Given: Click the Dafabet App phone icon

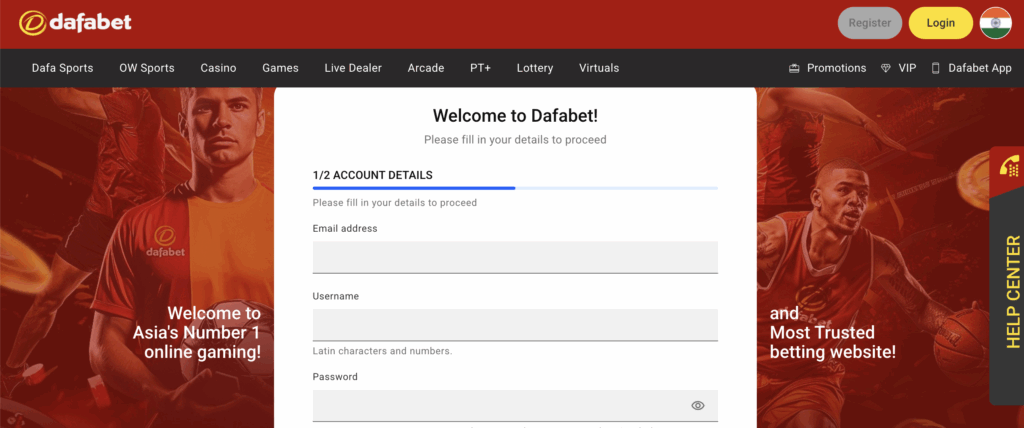Looking at the screenshot, I should pos(936,68).
